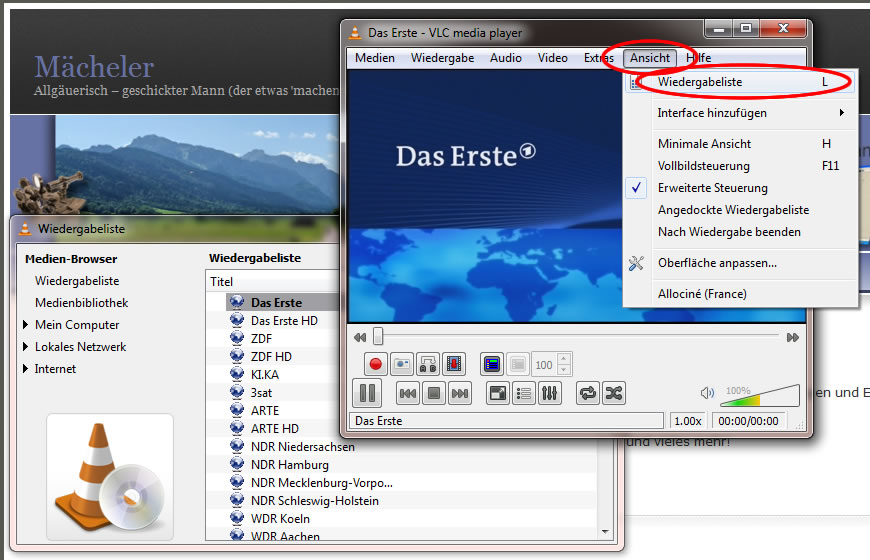Select ZDF HD channel in the playlist
Screen dimensions: 870x560
coord(271,357)
